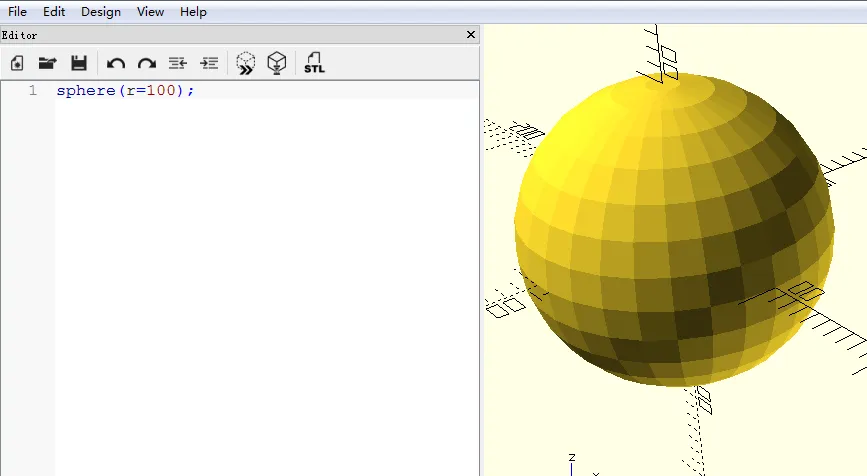Open the View menu
The width and height of the screenshot is (867, 476).
click(150, 12)
